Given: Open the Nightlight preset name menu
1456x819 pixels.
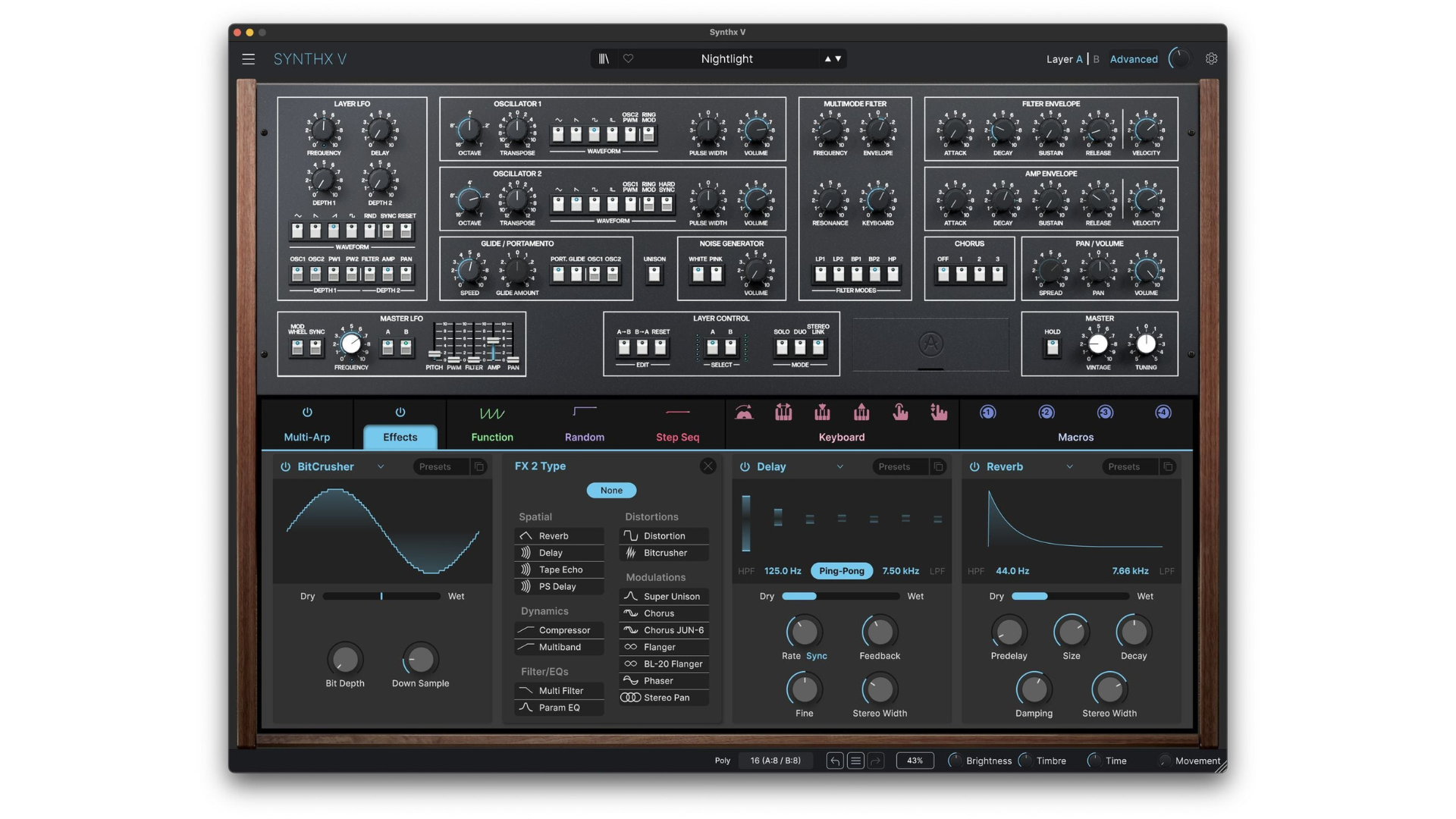Looking at the screenshot, I should click(726, 58).
